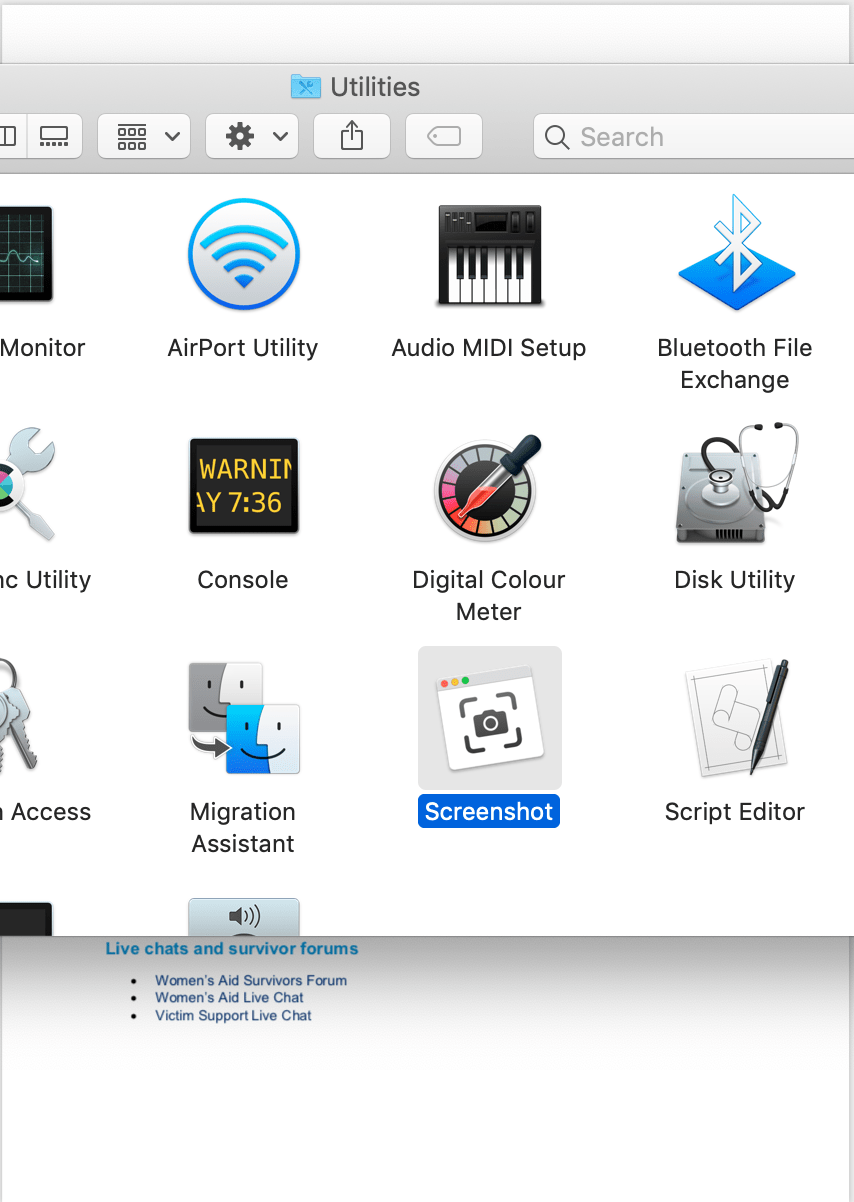The image size is (854, 1202).
Task: Select the ColorSync Utility wrench icon
Action: (x=26, y=486)
